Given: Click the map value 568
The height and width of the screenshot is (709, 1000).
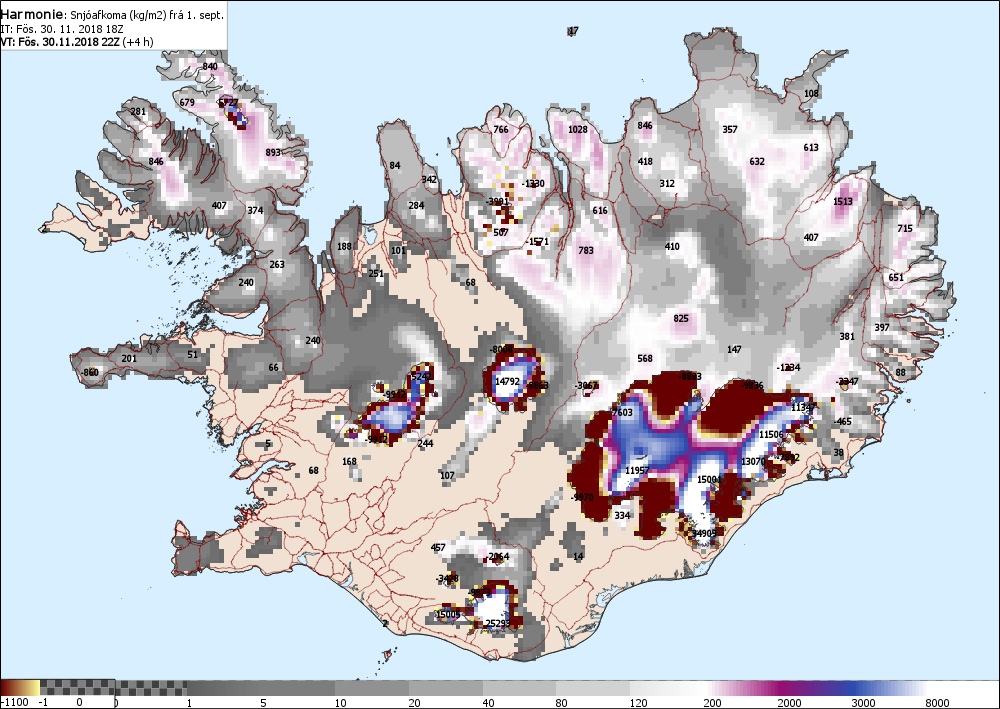Looking at the screenshot, I should pyautogui.click(x=645, y=358).
